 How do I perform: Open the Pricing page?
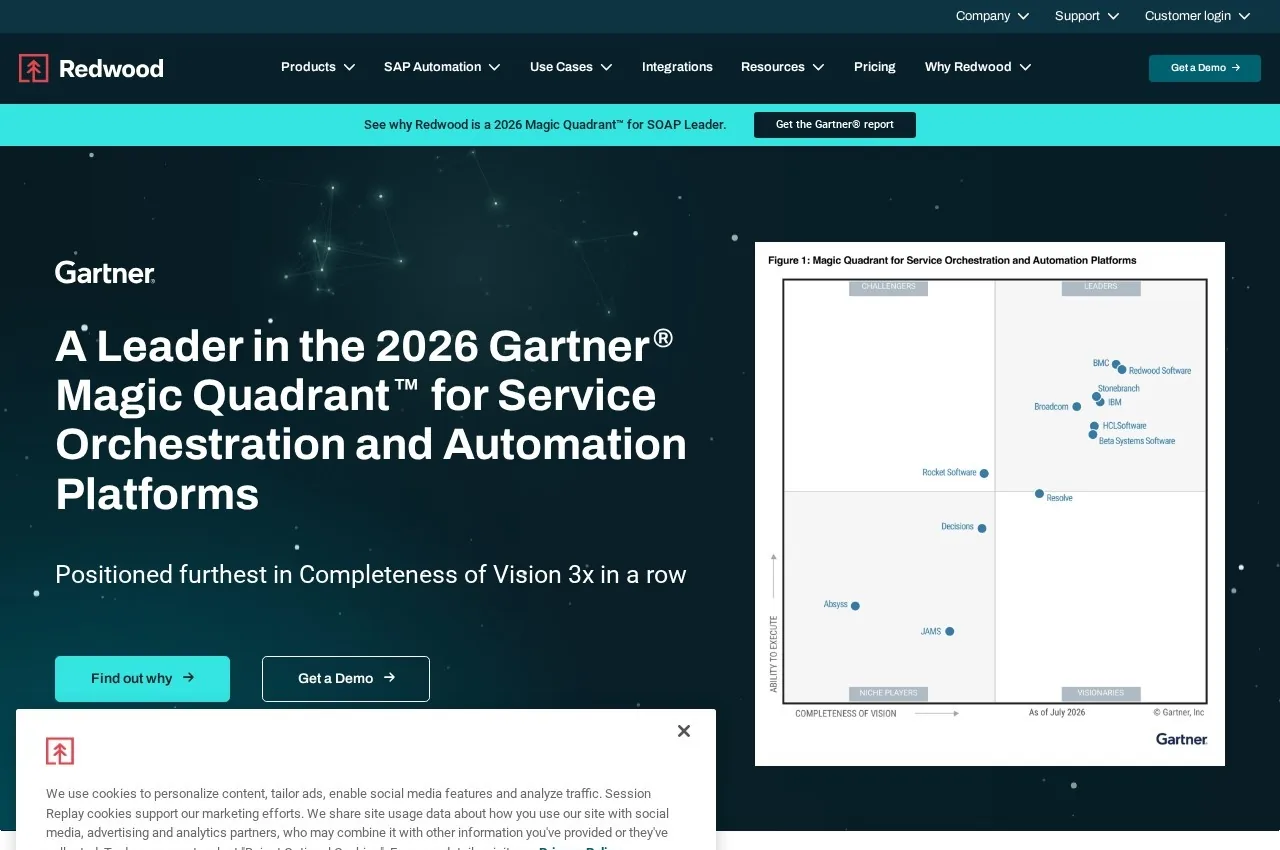tap(875, 67)
